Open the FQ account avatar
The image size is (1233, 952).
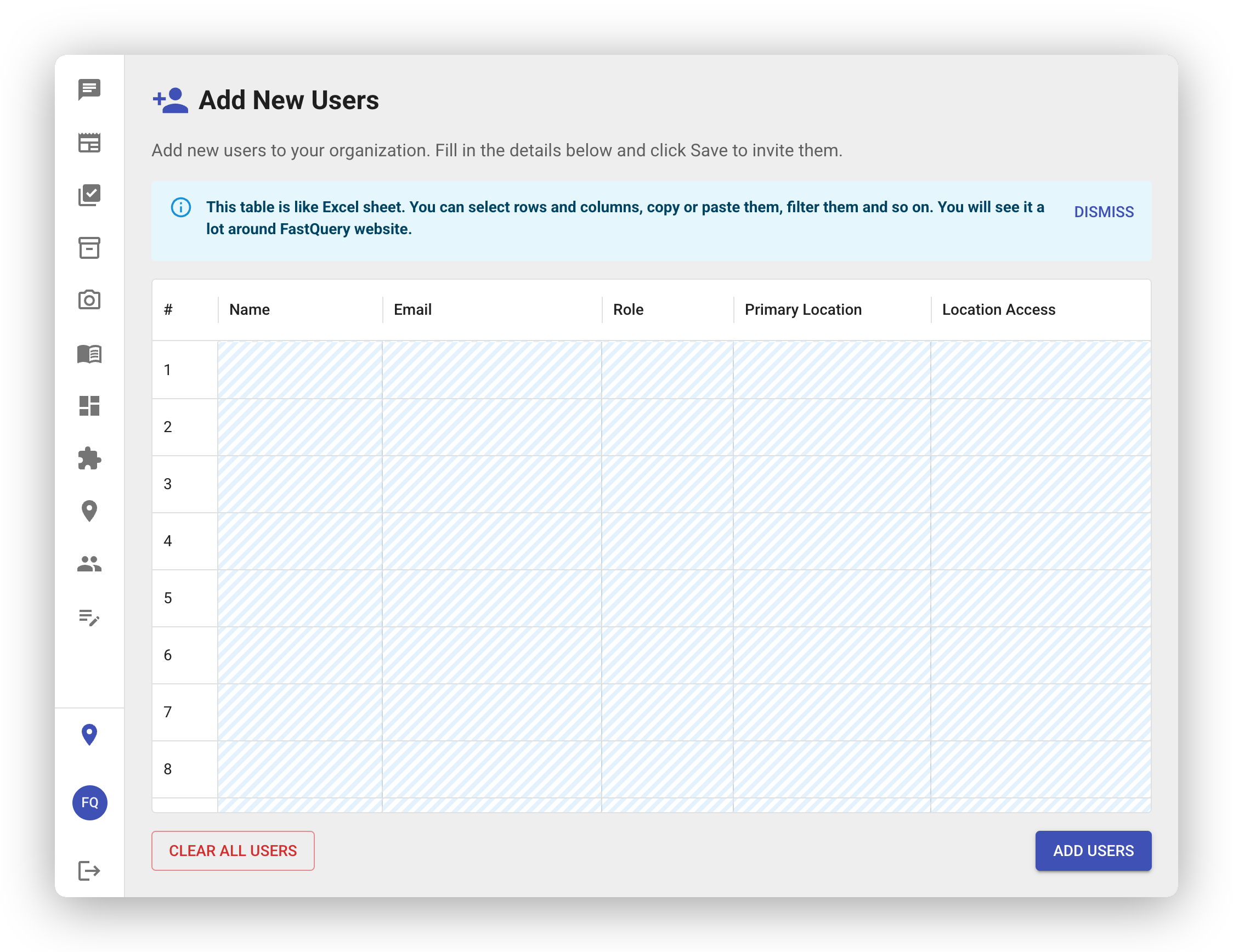pyautogui.click(x=89, y=803)
